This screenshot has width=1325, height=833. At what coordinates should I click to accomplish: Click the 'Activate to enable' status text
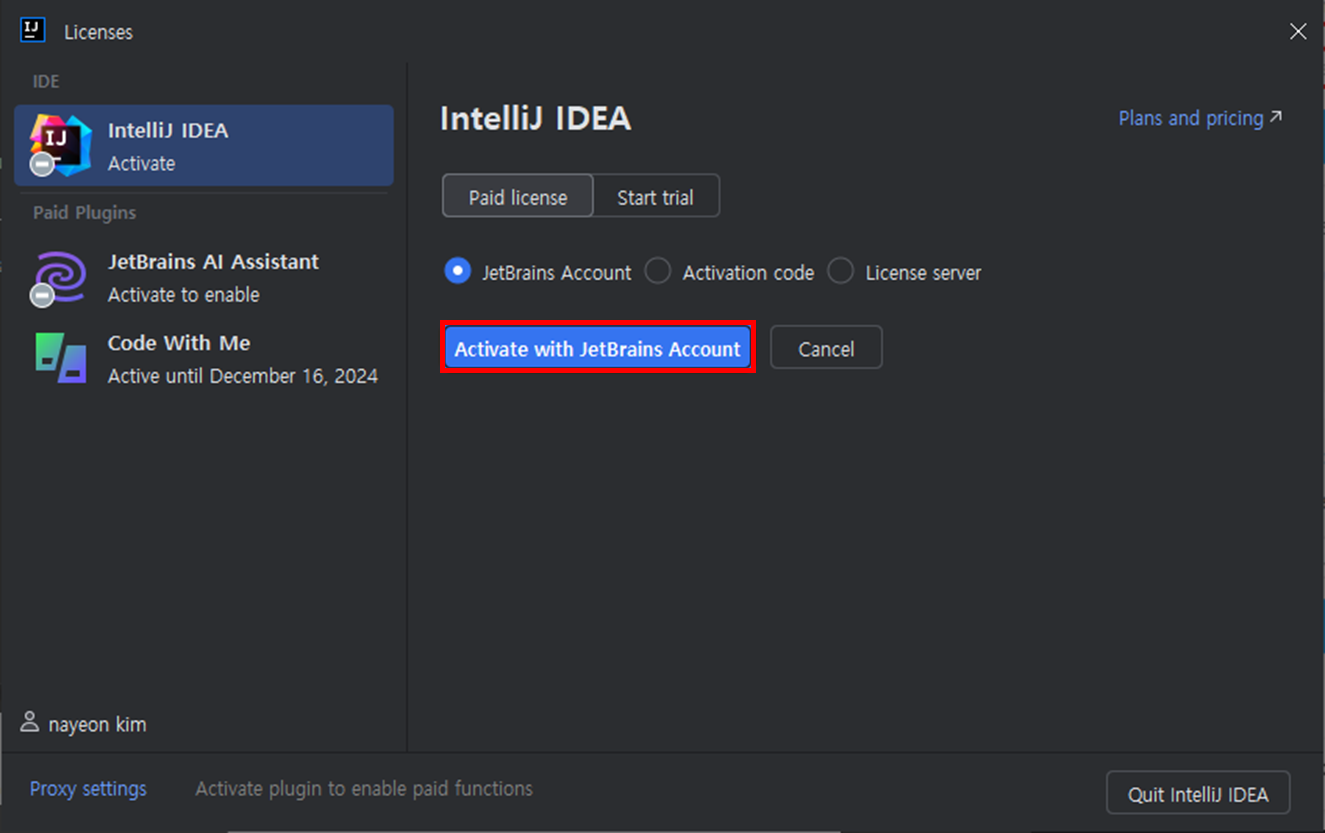point(184,295)
